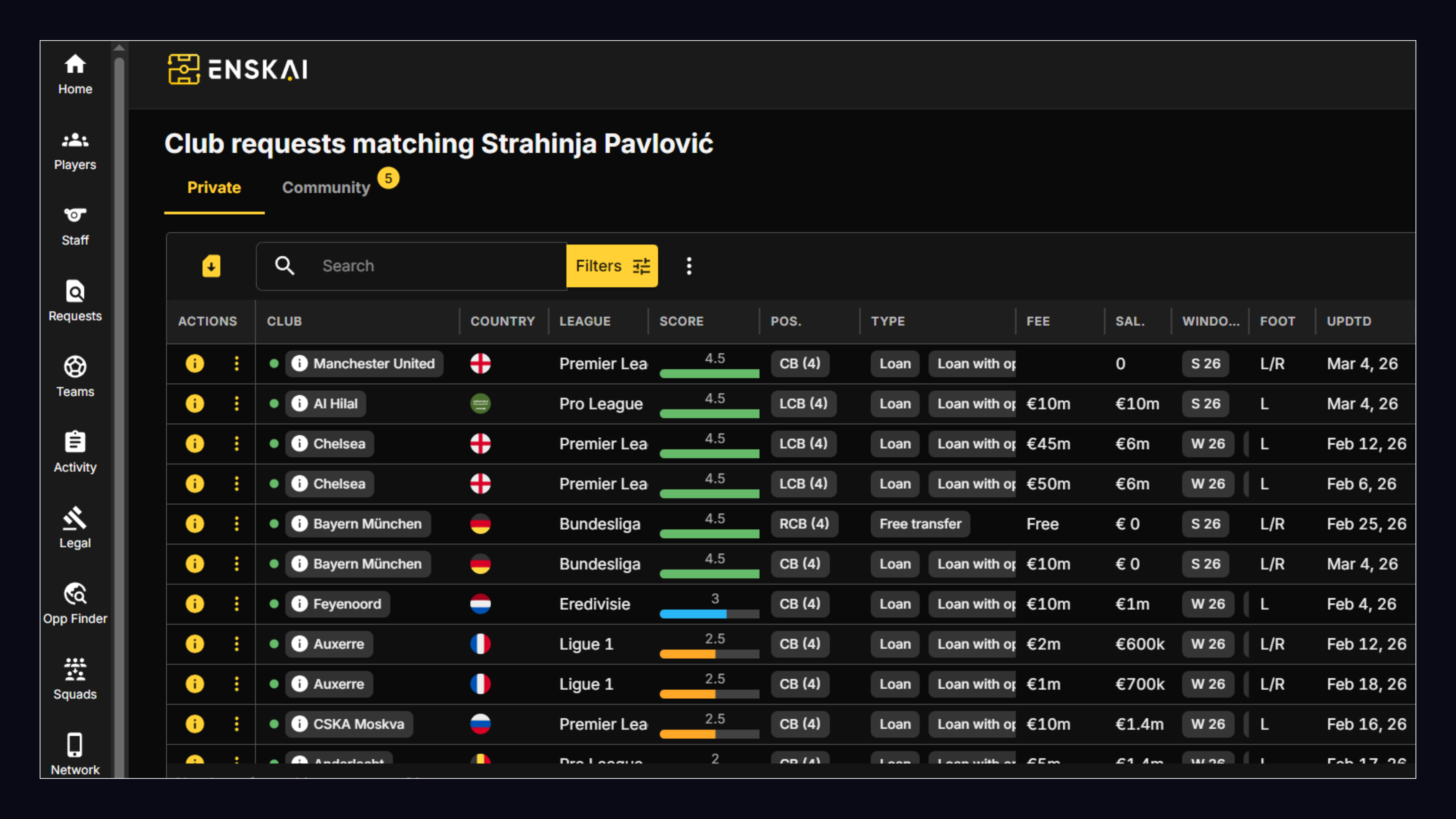Open three-dot menu for Bayern München free transfer row
Viewport: 1456px width, 819px height.
236,524
